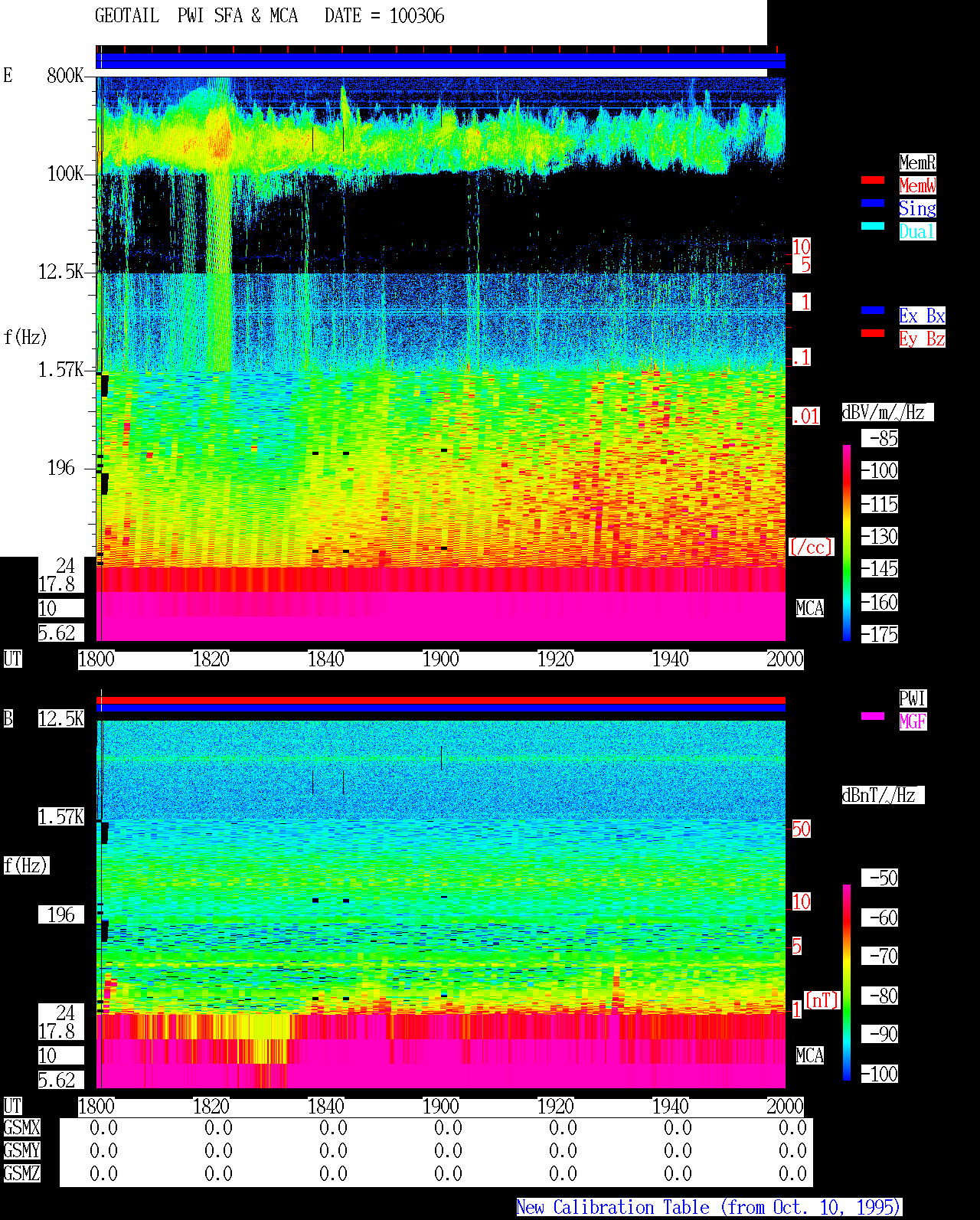Open the New Calibration Table link

coord(709,1207)
